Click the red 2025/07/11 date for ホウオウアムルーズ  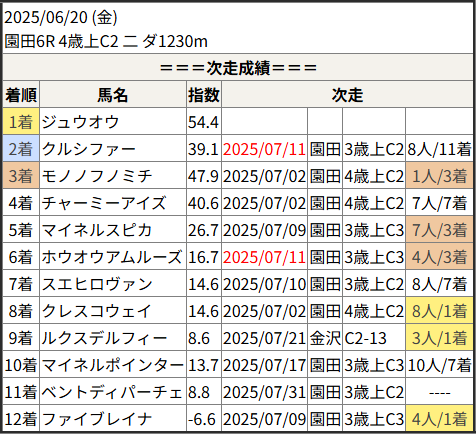coord(264,257)
